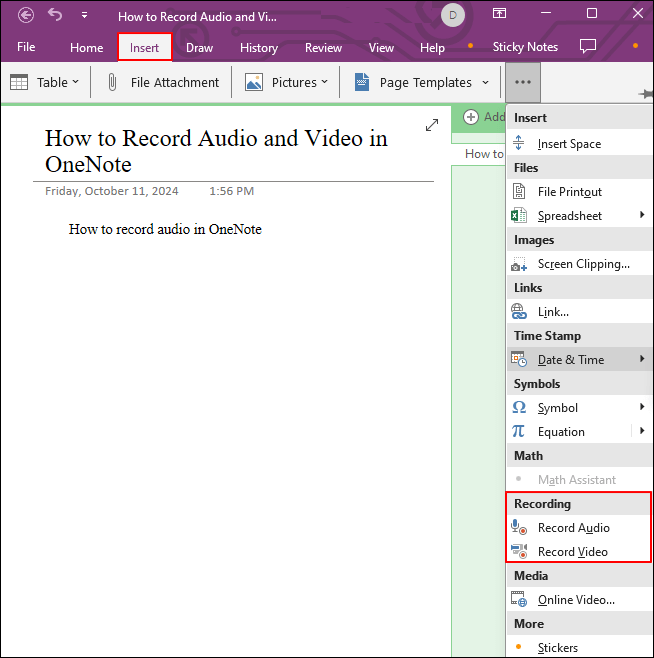Image resolution: width=654 pixels, height=658 pixels.
Task: Expand the Spreadsheet submenu arrow
Action: (642, 215)
